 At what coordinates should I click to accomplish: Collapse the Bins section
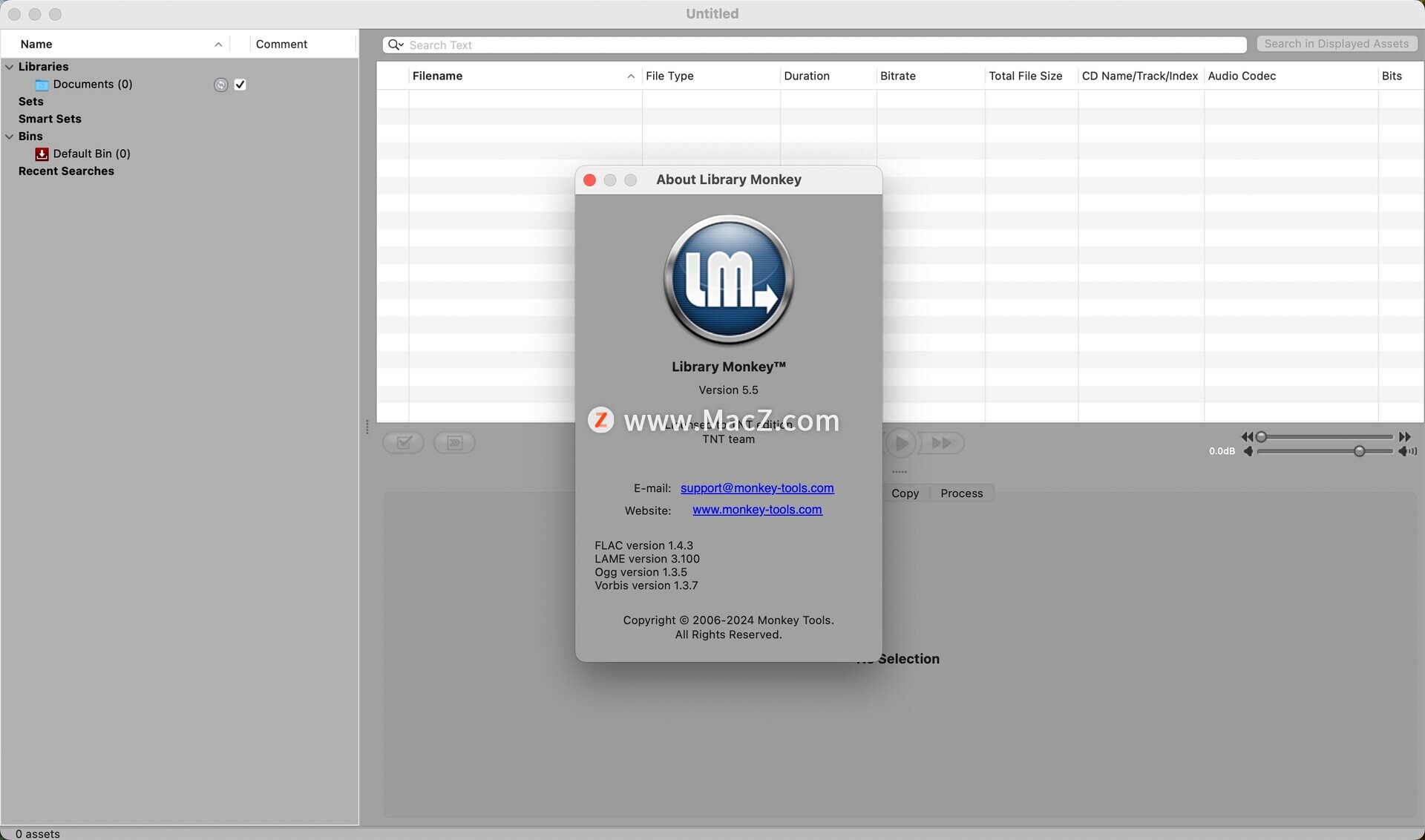[x=10, y=137]
